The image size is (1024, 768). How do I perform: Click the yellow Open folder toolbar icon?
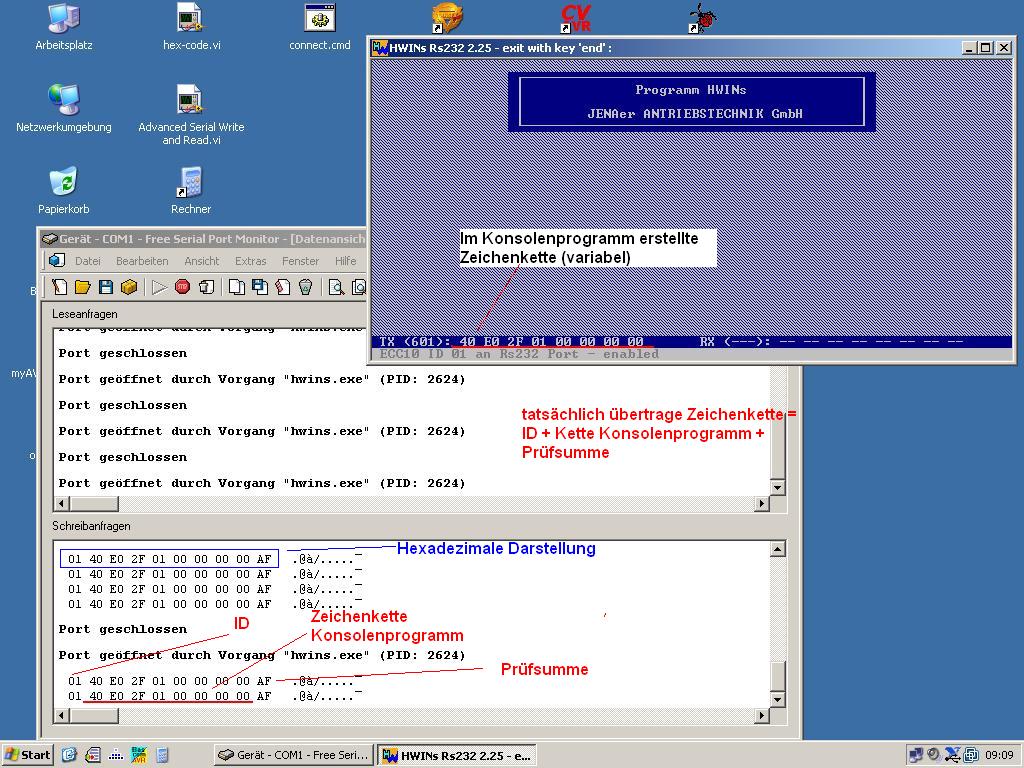click(82, 287)
